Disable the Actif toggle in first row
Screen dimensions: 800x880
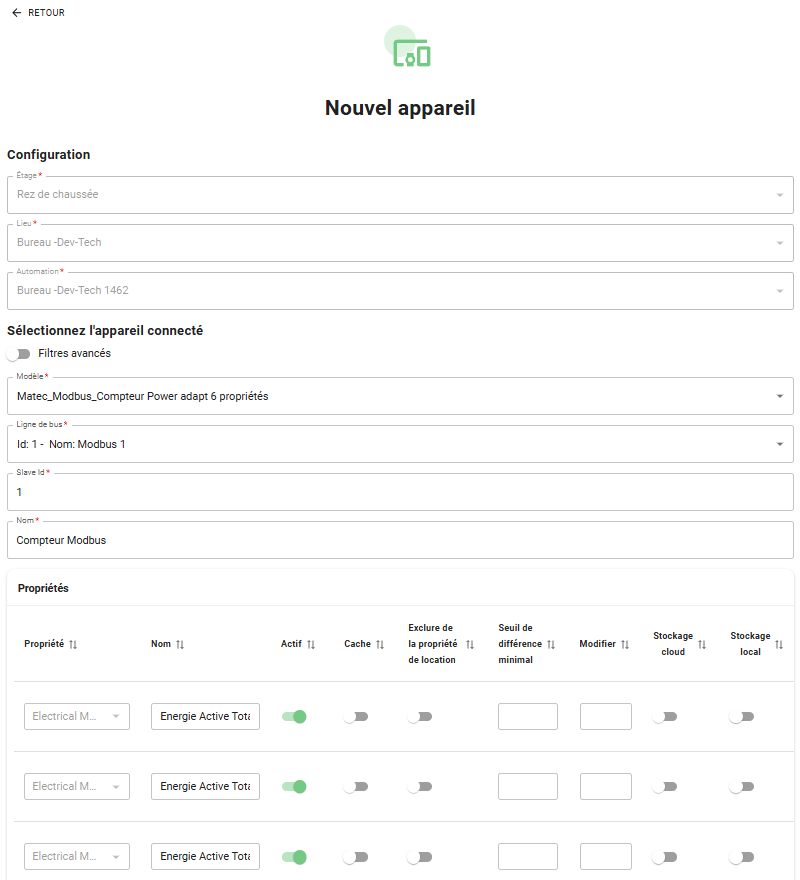coord(294,717)
